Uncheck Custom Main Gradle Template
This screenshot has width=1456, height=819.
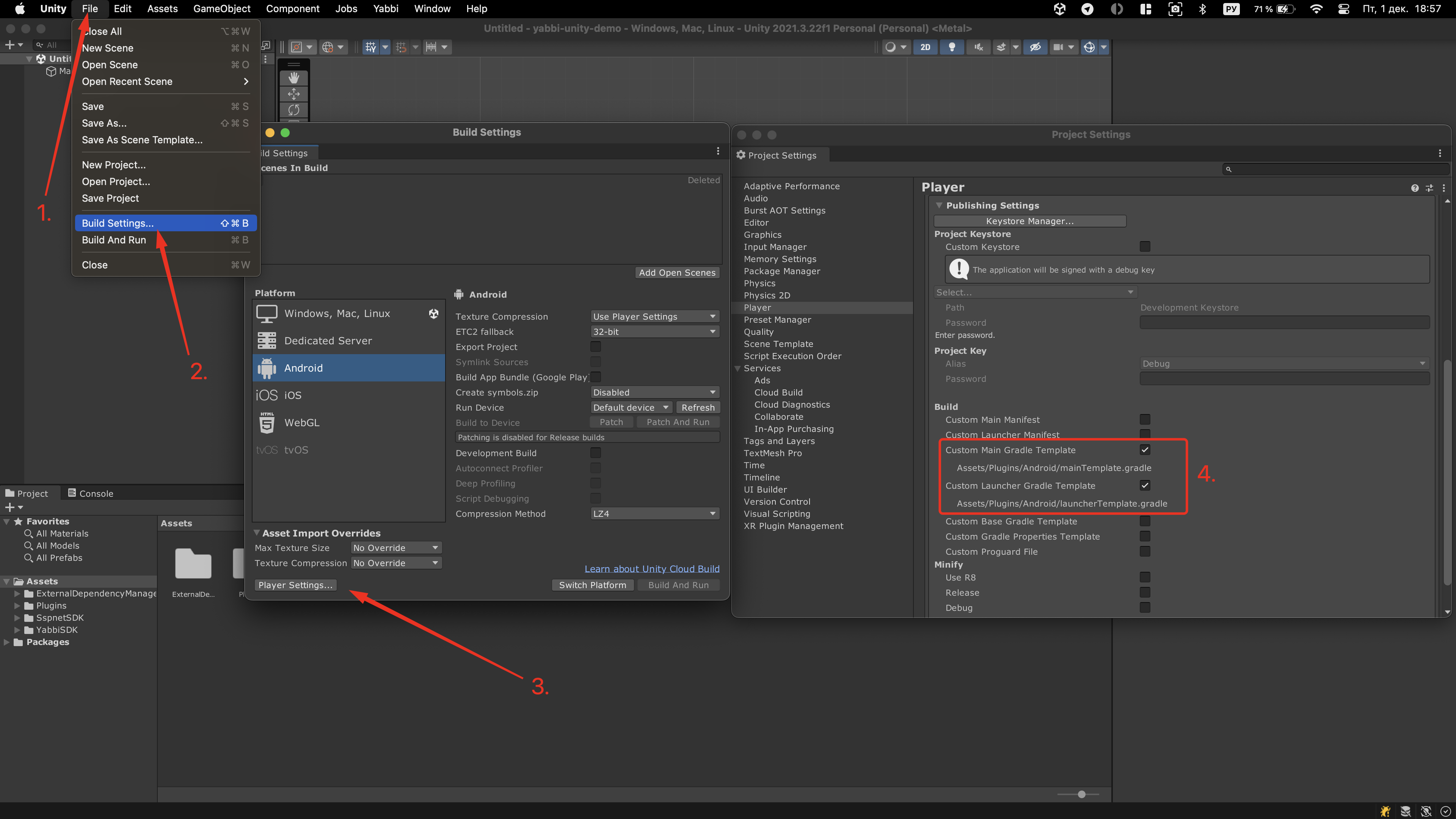click(1145, 450)
